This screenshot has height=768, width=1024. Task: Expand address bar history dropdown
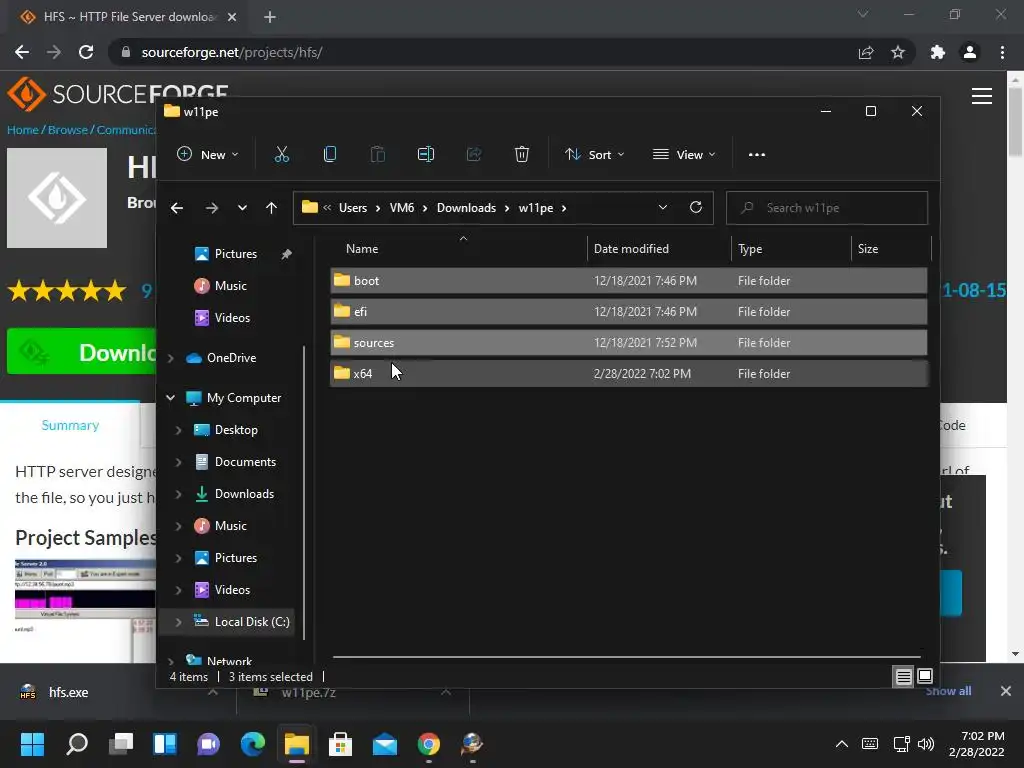click(x=663, y=207)
